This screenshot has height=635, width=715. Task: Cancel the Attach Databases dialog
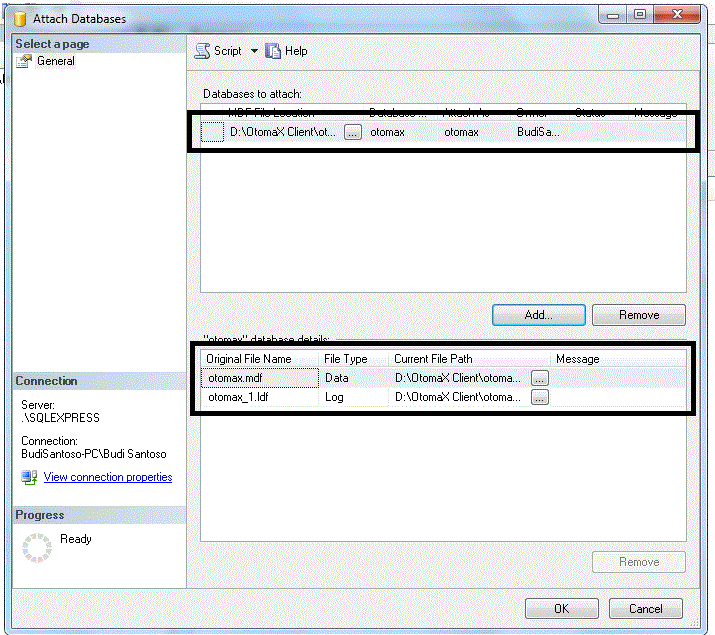(x=645, y=608)
